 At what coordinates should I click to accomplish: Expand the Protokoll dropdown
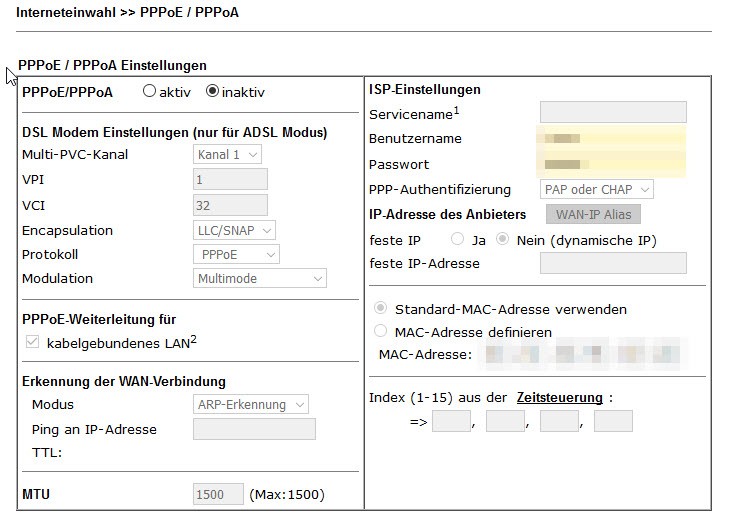click(234, 255)
